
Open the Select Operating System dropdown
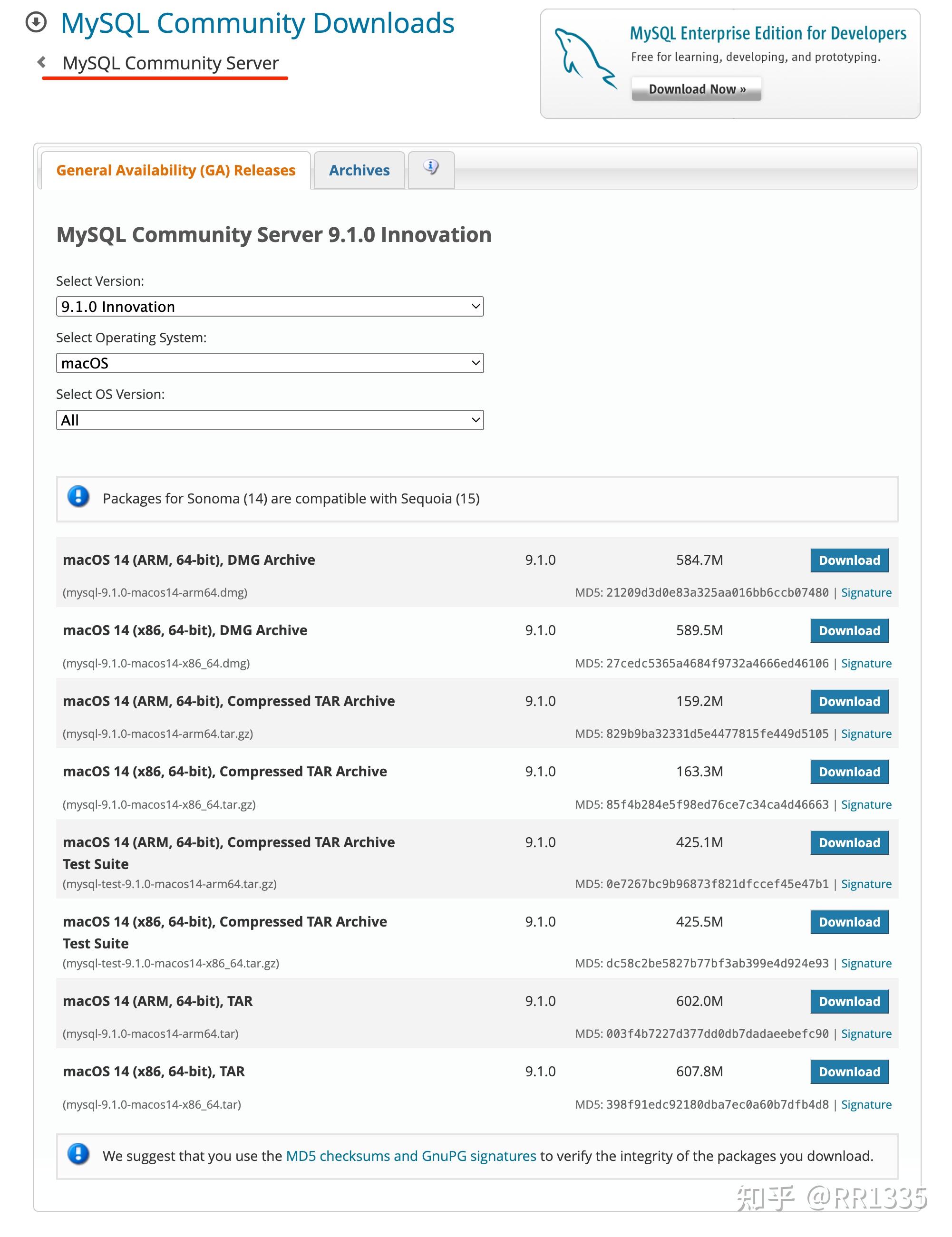tap(269, 363)
